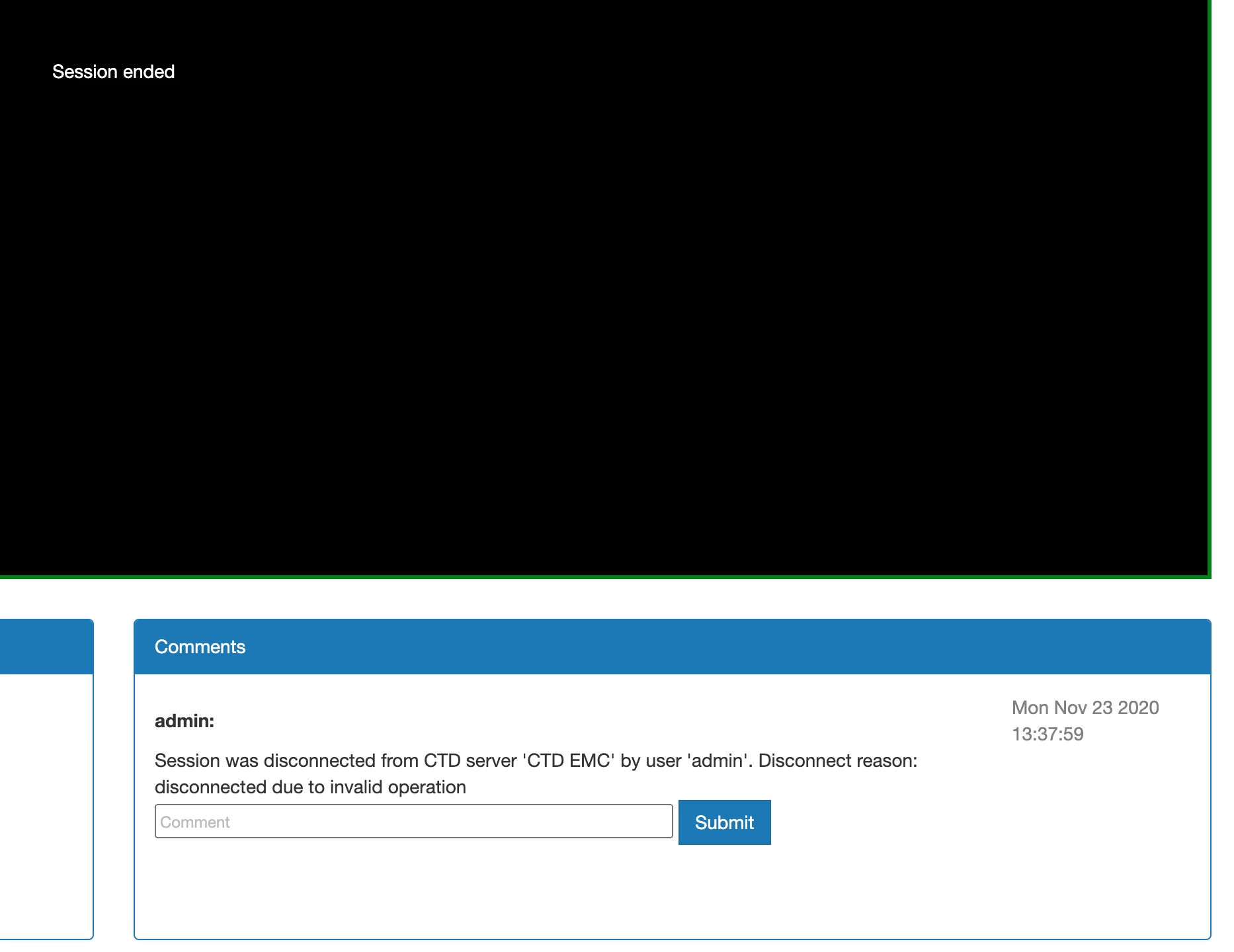Select the 'admin:' comment author label
The width and height of the screenshot is (1234, 952).
click(185, 721)
